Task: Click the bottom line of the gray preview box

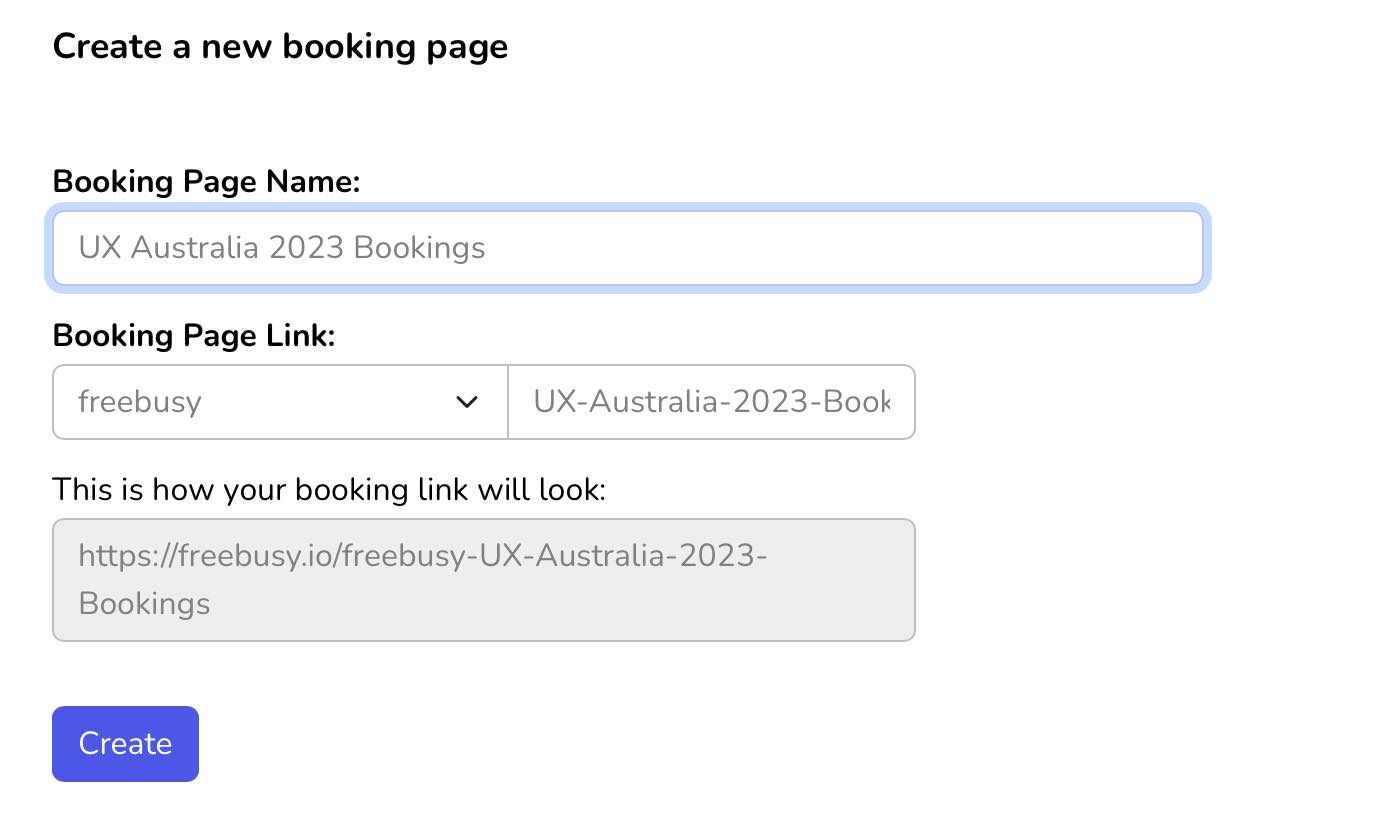Action: 483,604
